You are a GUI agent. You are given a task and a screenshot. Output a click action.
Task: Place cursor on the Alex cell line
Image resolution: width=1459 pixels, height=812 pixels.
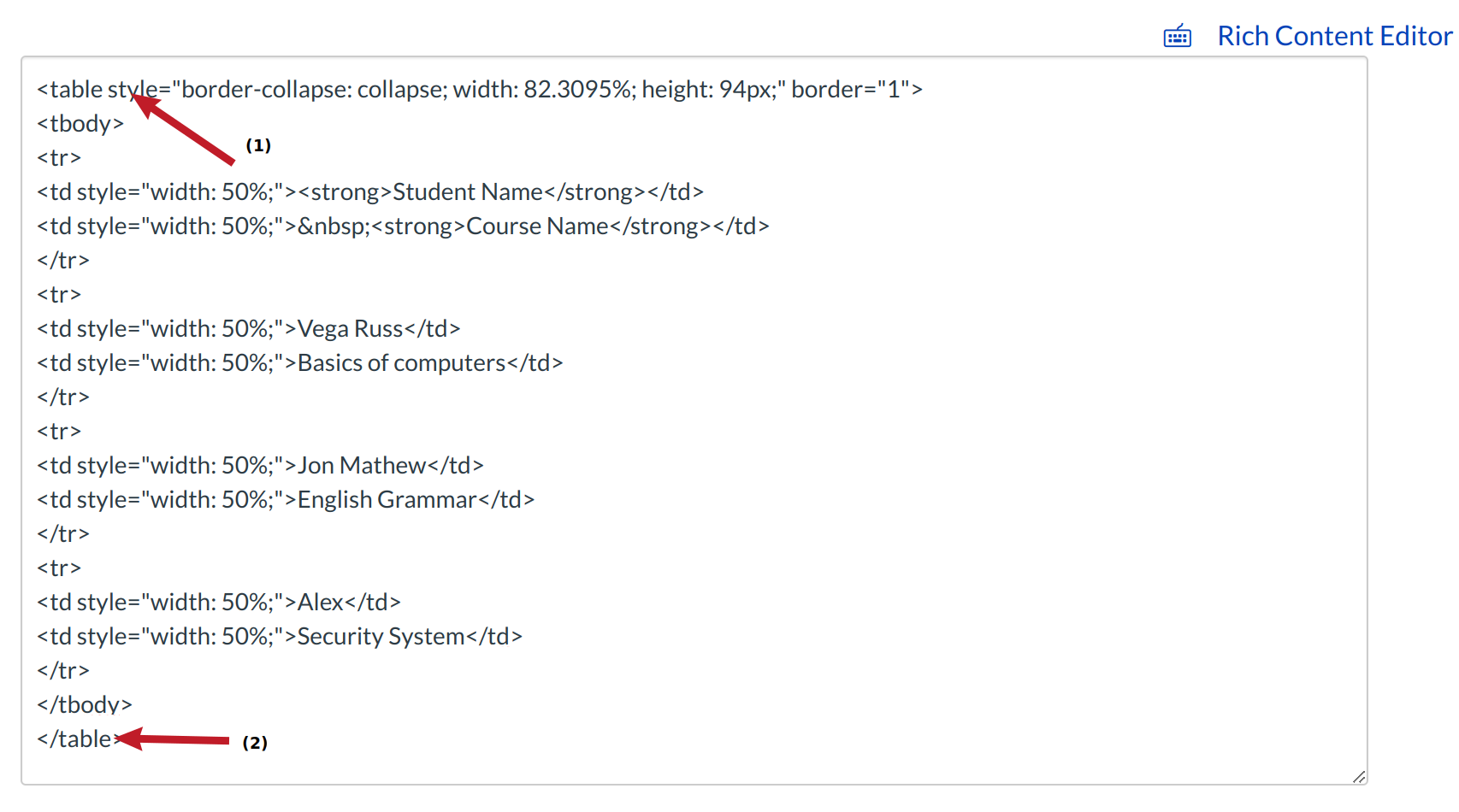click(x=219, y=603)
